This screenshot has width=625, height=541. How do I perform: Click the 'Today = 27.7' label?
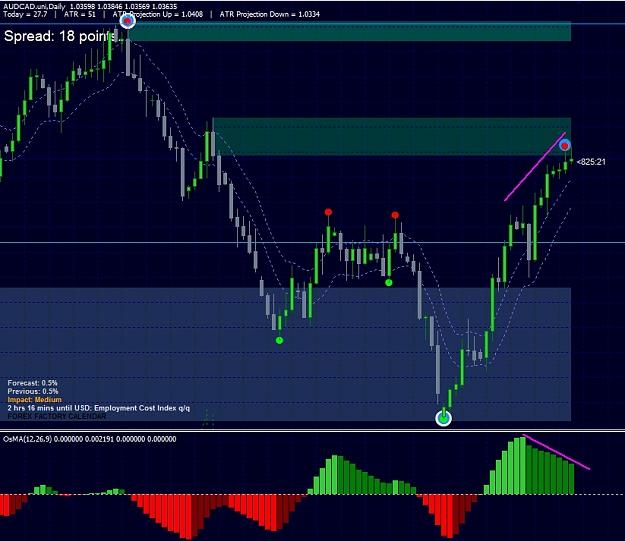[x=25, y=14]
